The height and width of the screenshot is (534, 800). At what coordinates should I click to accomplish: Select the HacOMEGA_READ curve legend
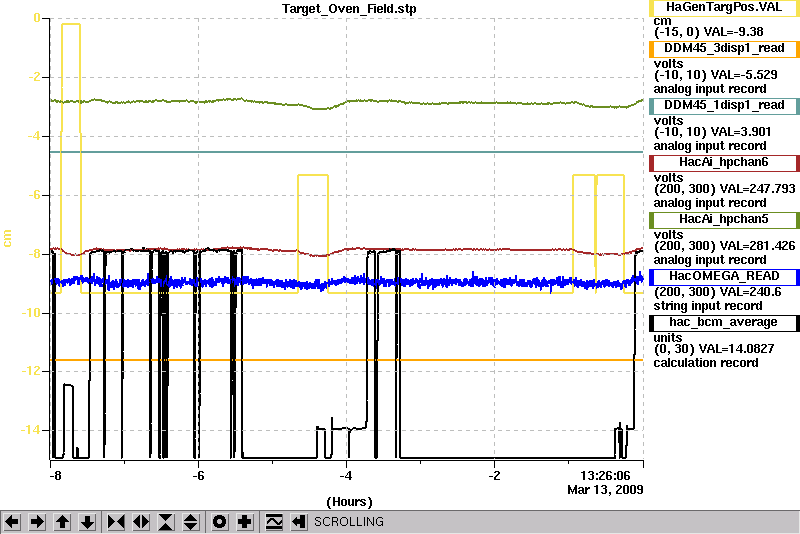(x=724, y=277)
